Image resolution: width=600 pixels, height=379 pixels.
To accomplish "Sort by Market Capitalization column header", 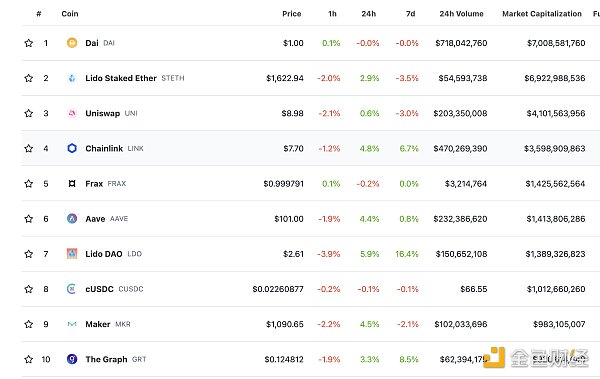I will [x=542, y=14].
